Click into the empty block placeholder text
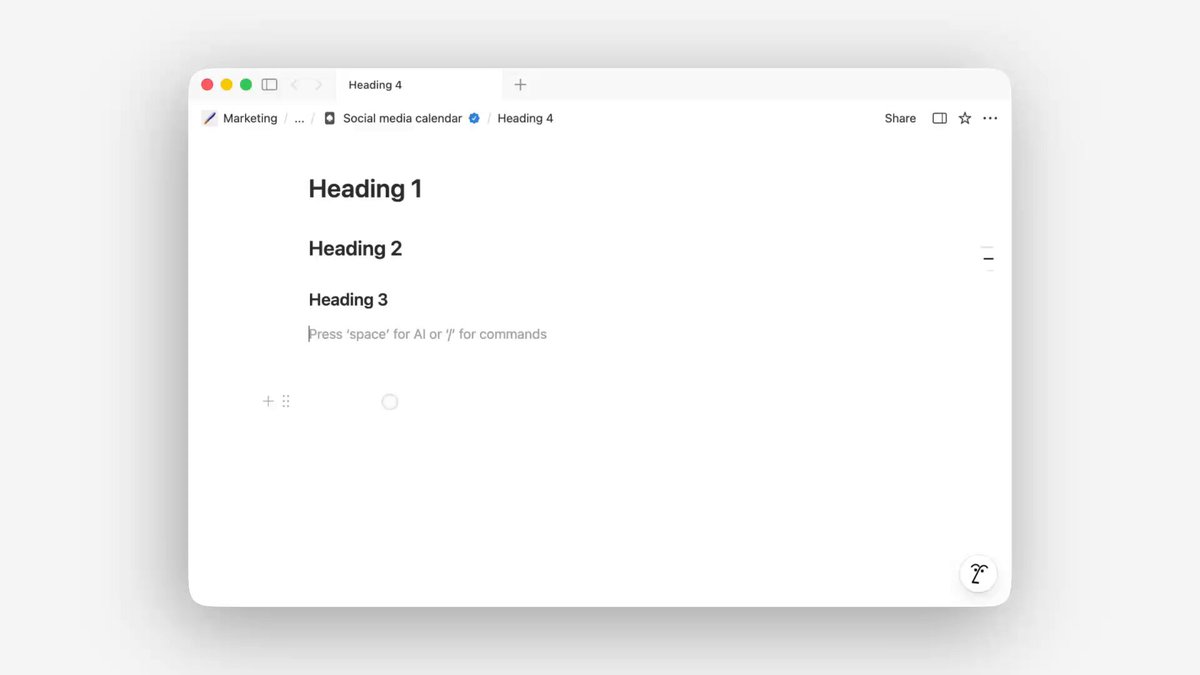 [x=428, y=334]
